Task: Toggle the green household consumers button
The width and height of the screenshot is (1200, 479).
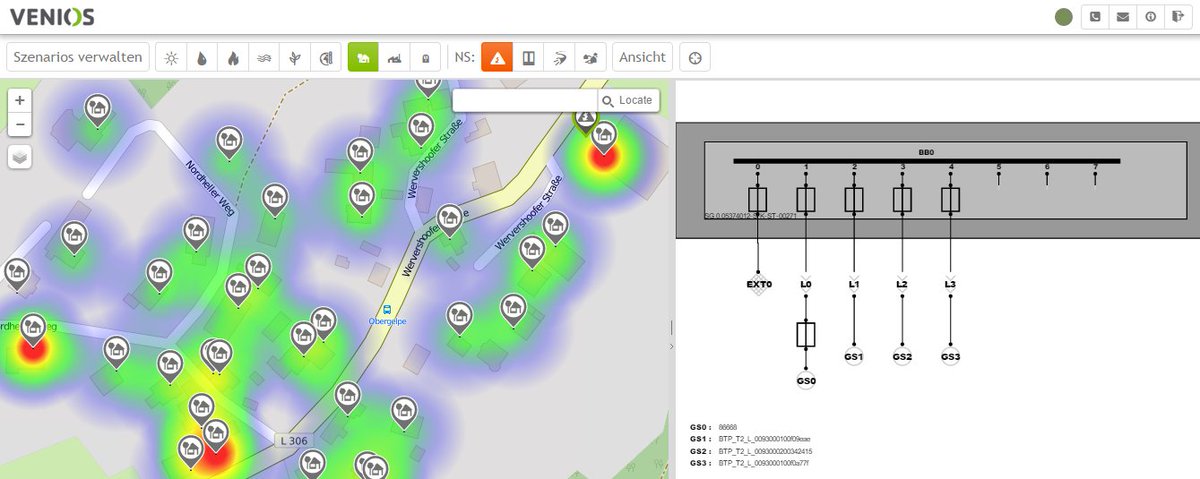Action: pyautogui.click(x=363, y=57)
